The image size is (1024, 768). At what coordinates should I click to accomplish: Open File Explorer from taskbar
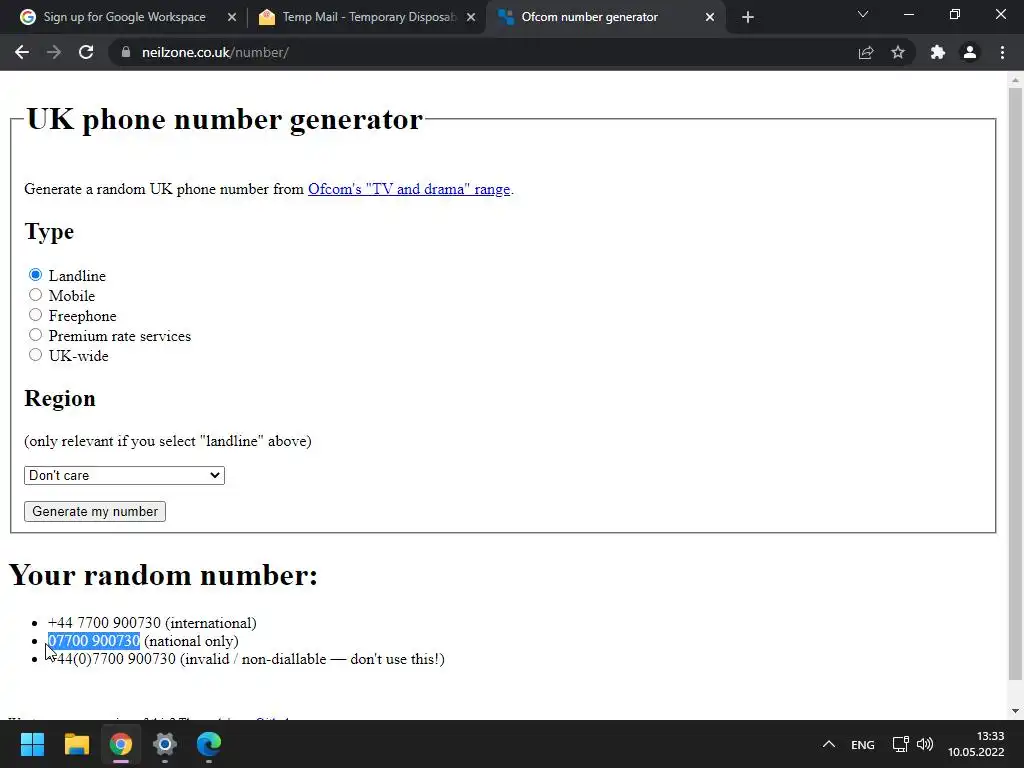[76, 744]
